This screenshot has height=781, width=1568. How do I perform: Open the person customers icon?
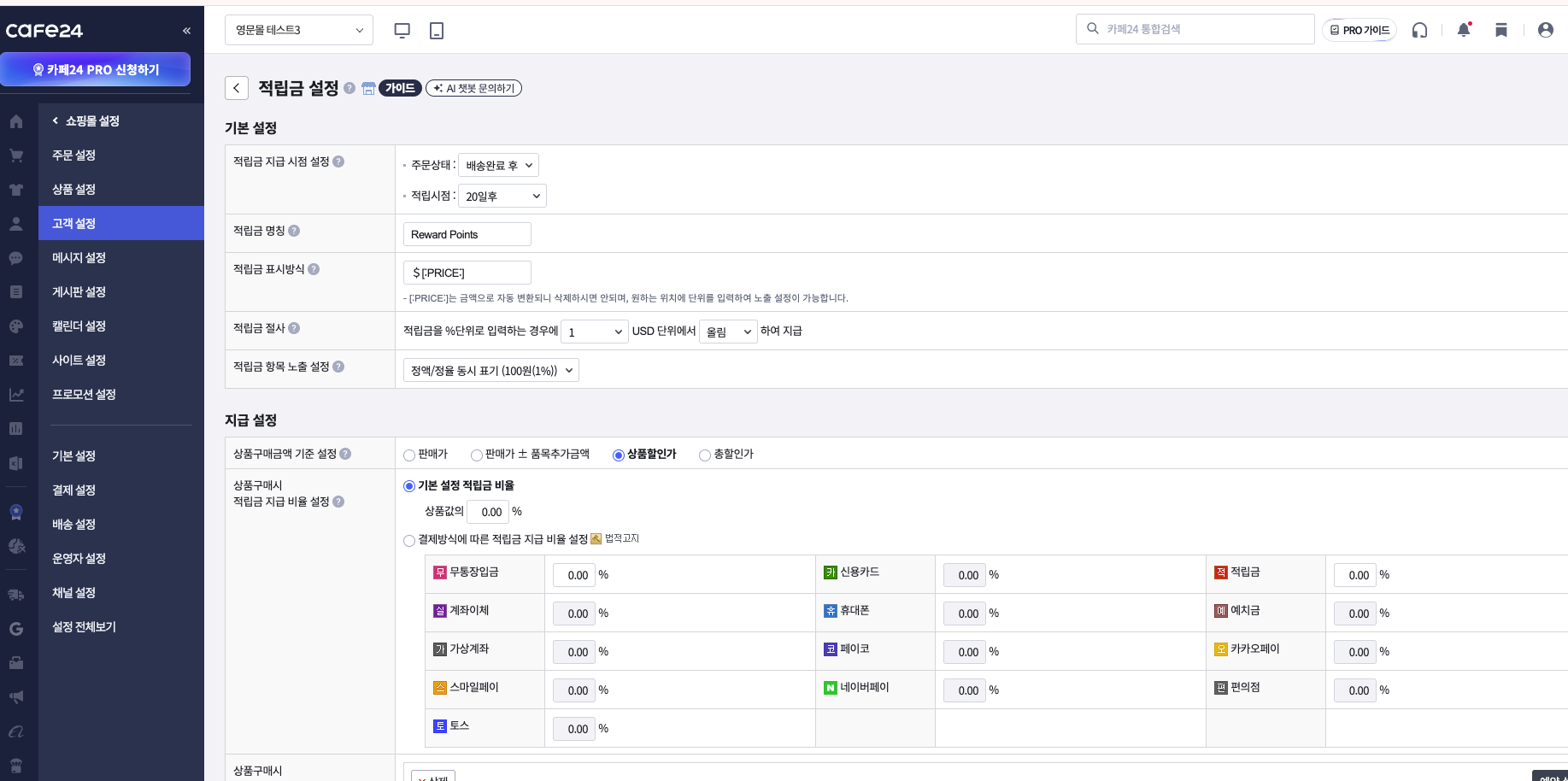16,224
